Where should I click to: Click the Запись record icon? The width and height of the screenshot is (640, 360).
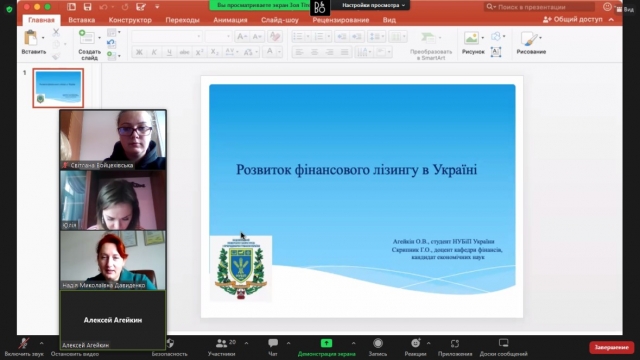click(x=378, y=343)
